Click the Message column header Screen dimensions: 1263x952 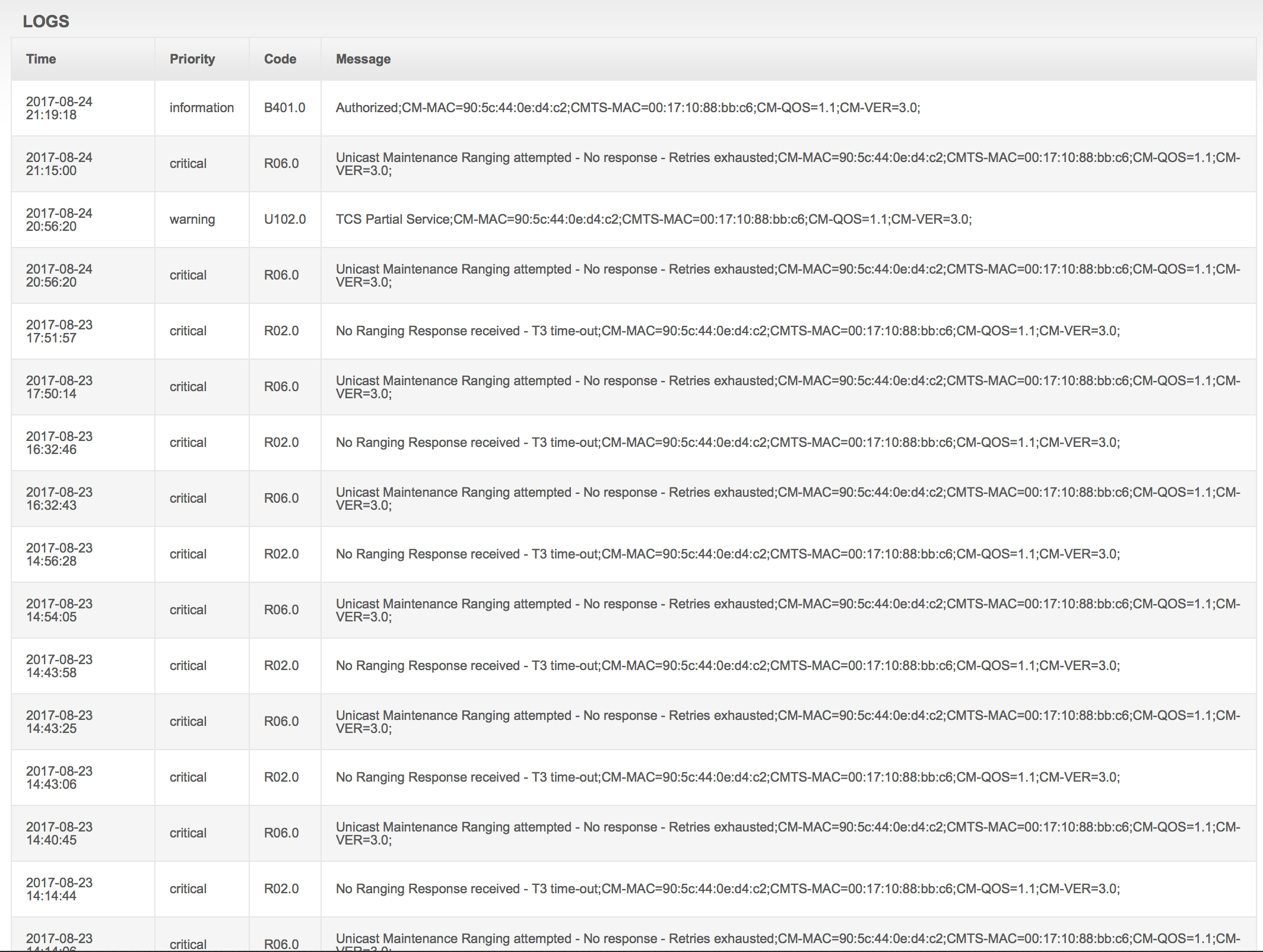[363, 59]
